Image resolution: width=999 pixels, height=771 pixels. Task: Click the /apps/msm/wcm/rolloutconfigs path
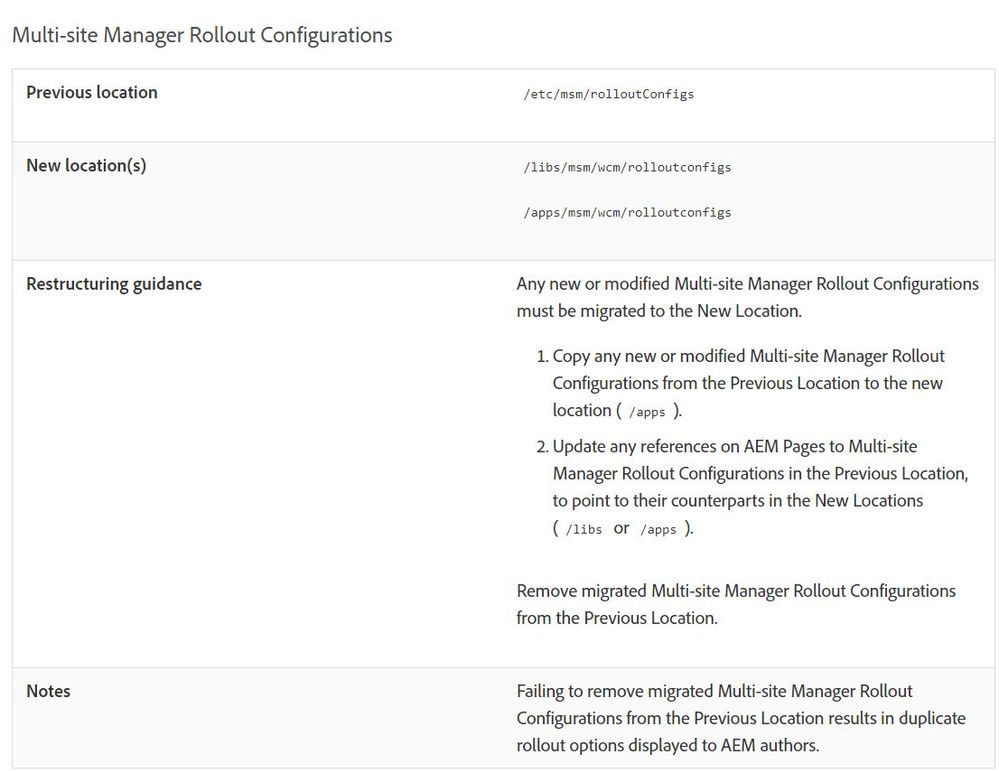pyautogui.click(x=627, y=212)
